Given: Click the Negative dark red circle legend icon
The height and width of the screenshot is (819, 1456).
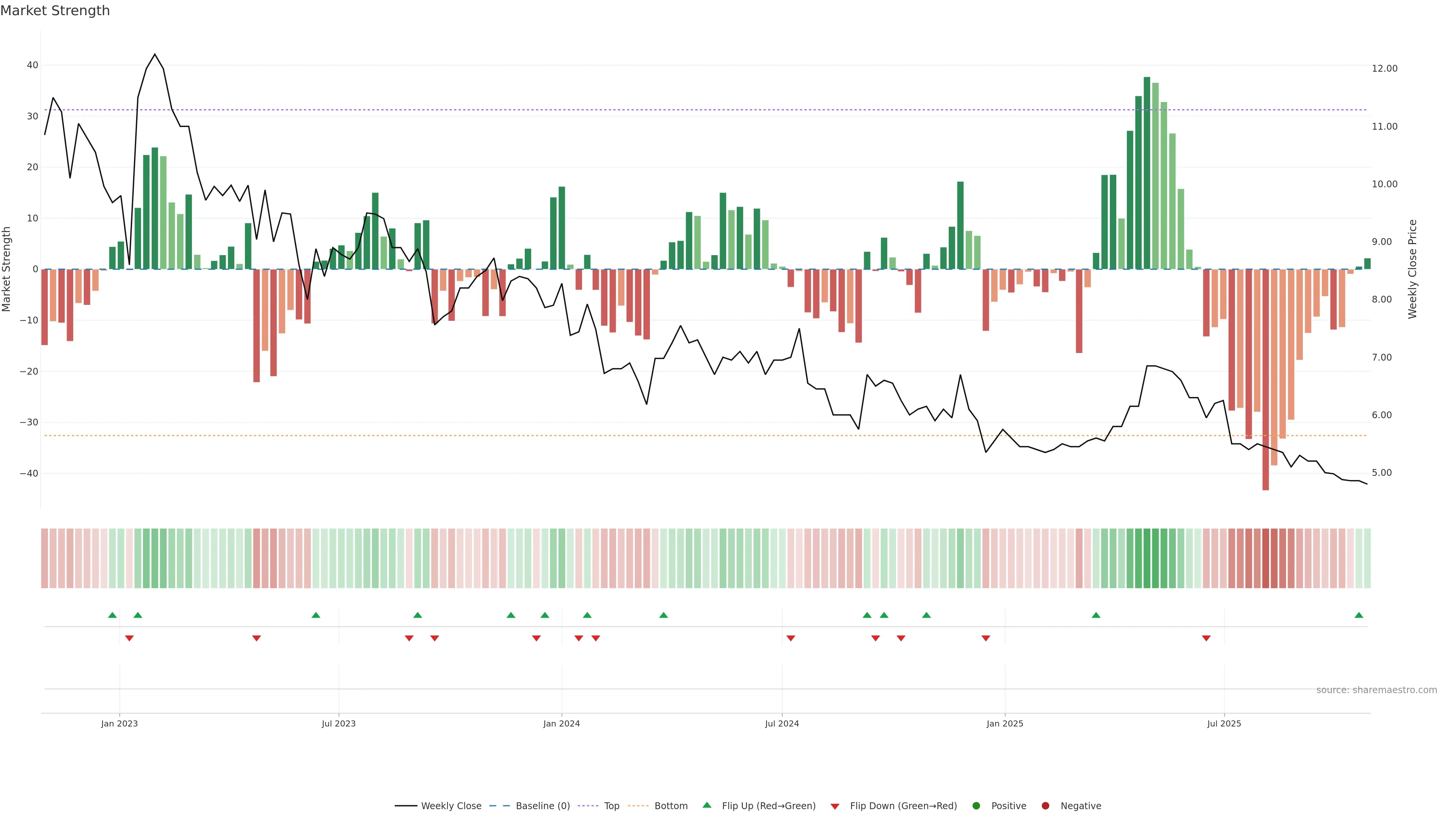Looking at the screenshot, I should pyautogui.click(x=1045, y=806).
